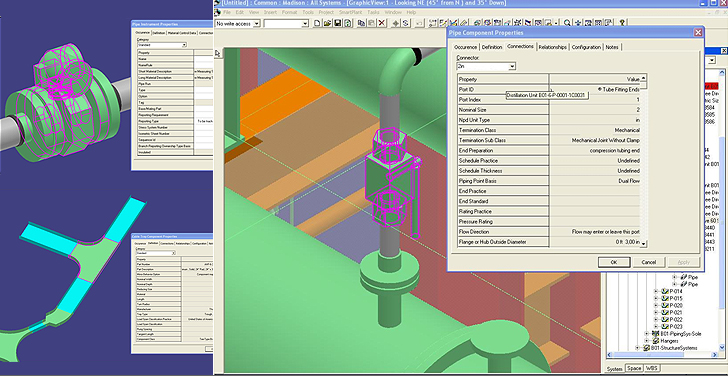Open the Category dropdown in Pipe Instrument Properties
The width and height of the screenshot is (728, 376).
tap(184, 45)
